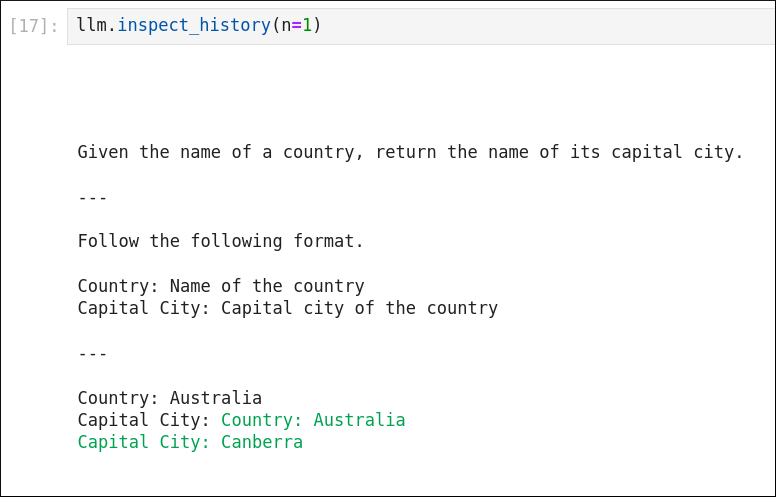Click the green number 1 in n=1

(307, 25)
